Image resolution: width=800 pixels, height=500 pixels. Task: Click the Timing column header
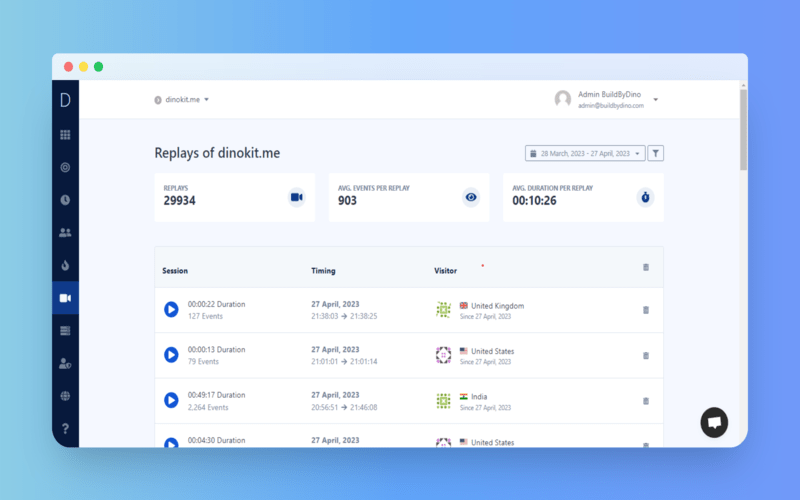(323, 271)
